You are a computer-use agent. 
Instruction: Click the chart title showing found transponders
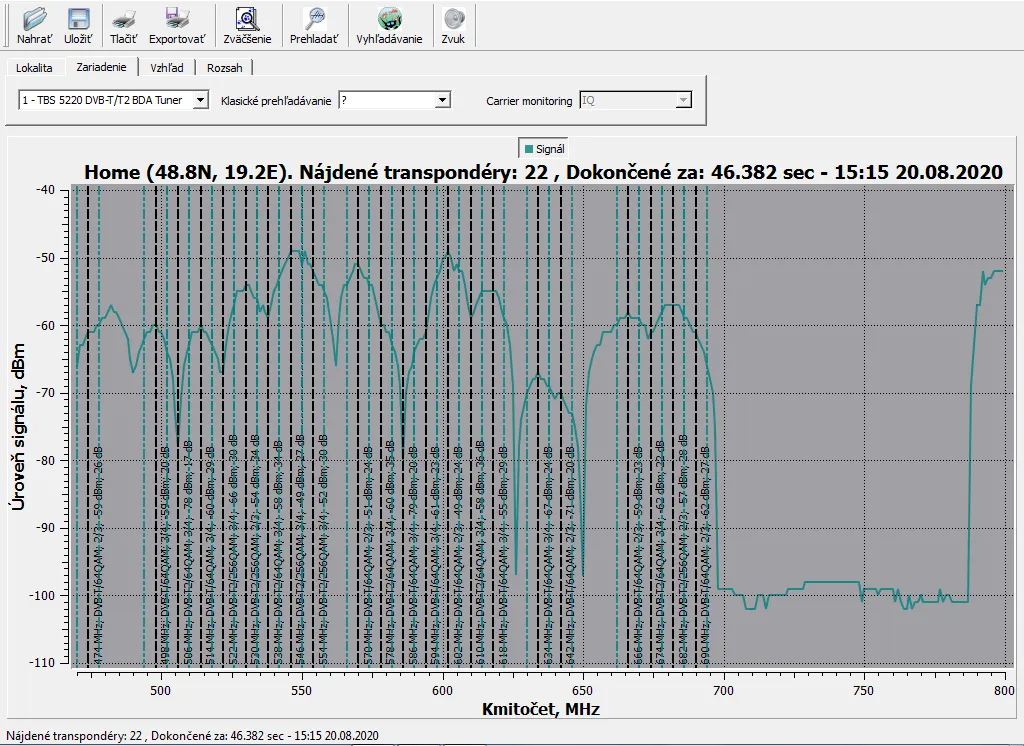543,172
